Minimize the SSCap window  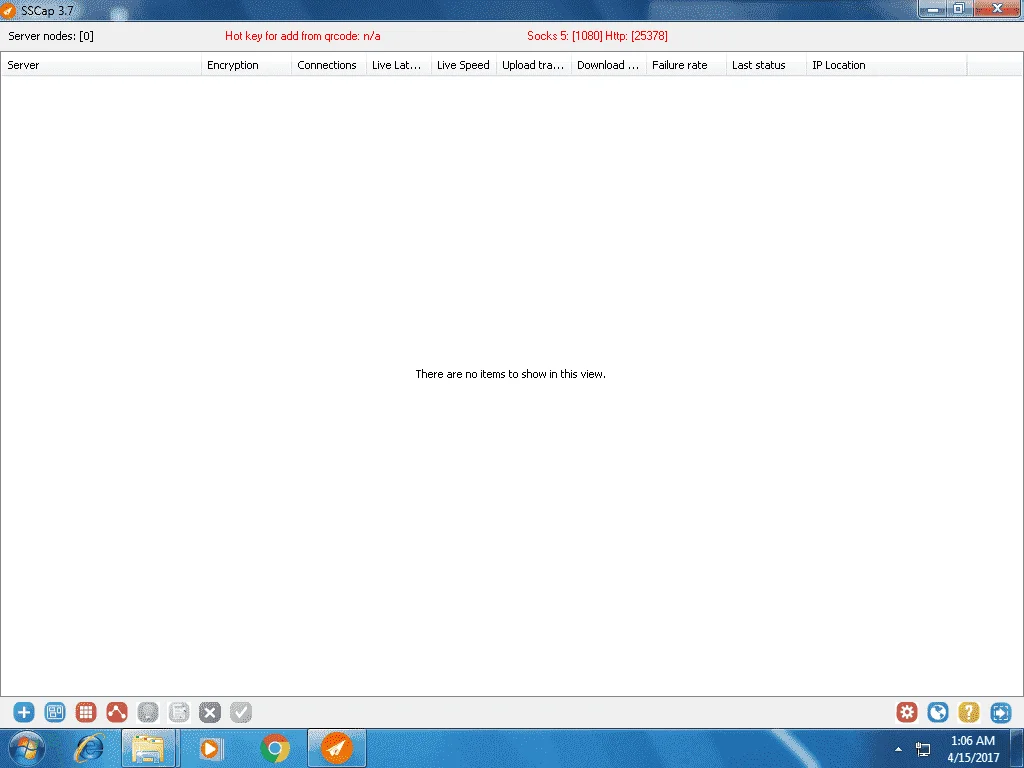pos(933,9)
